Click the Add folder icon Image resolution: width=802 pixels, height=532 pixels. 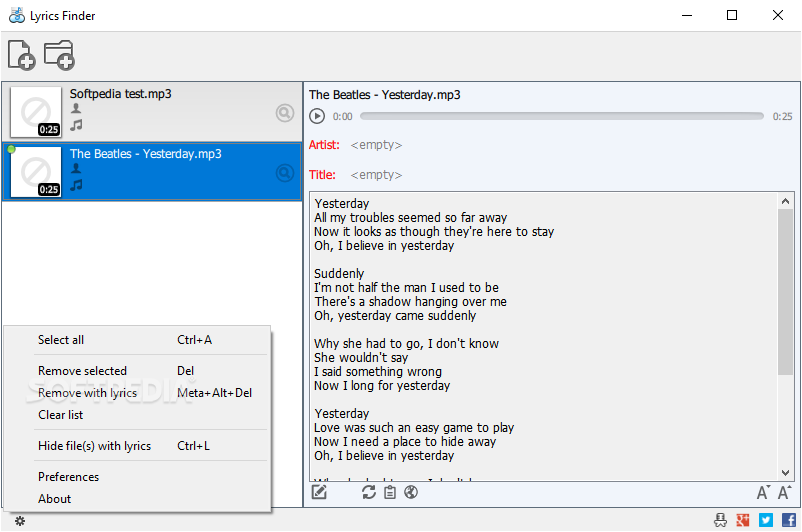point(59,55)
